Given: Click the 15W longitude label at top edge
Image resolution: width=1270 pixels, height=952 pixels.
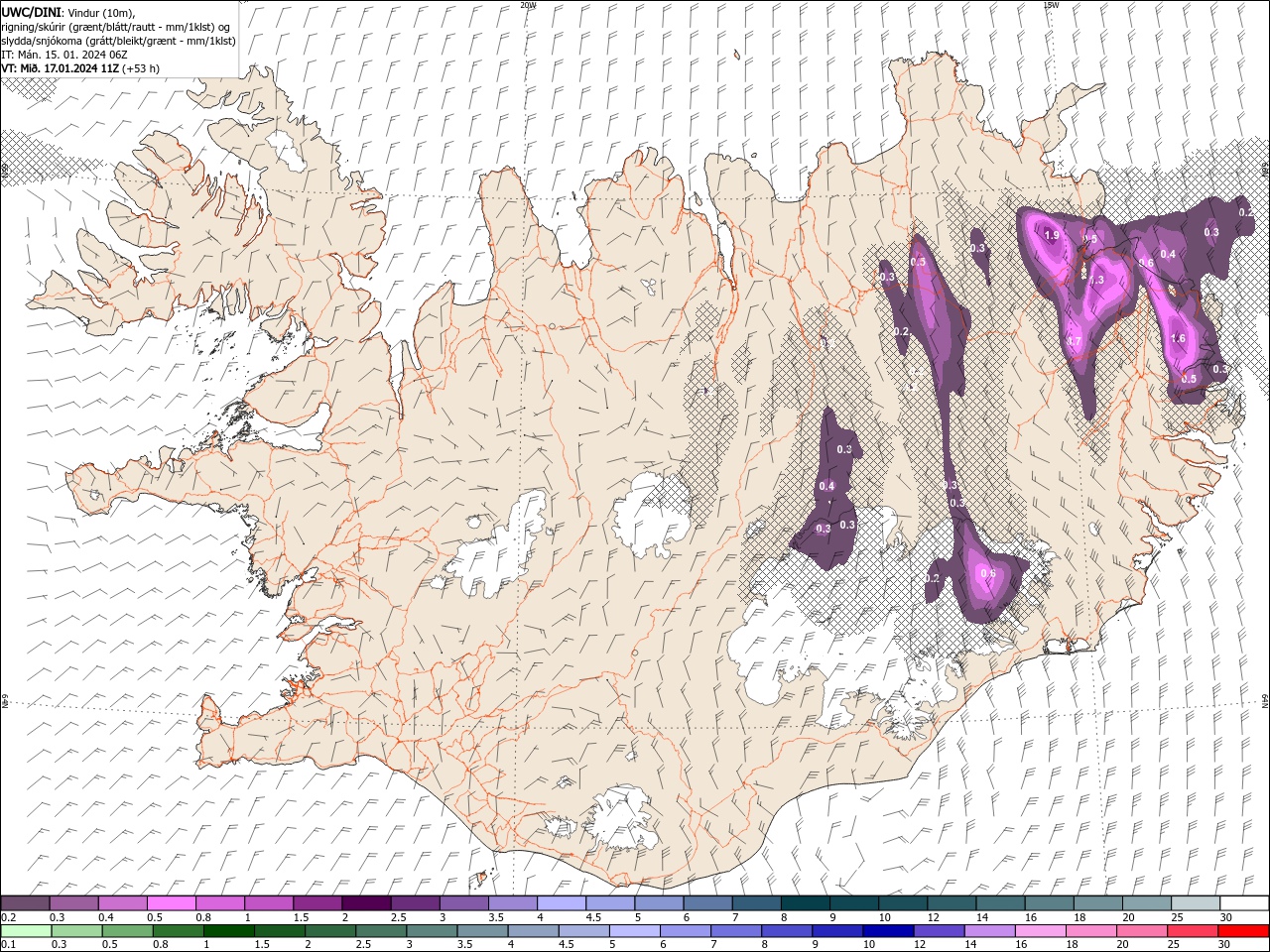Looking at the screenshot, I should tap(1051, 4).
